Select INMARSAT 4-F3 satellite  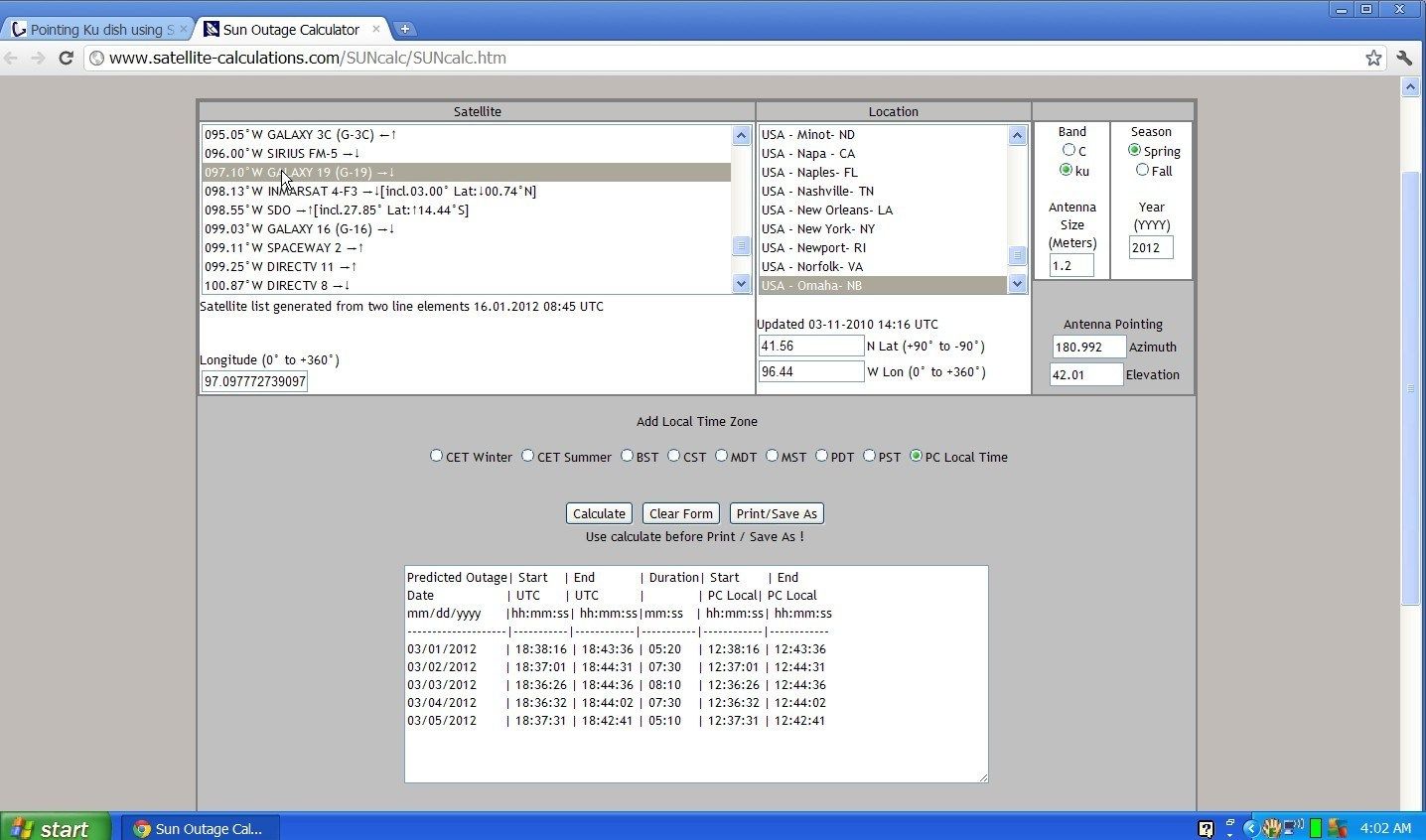(x=466, y=191)
